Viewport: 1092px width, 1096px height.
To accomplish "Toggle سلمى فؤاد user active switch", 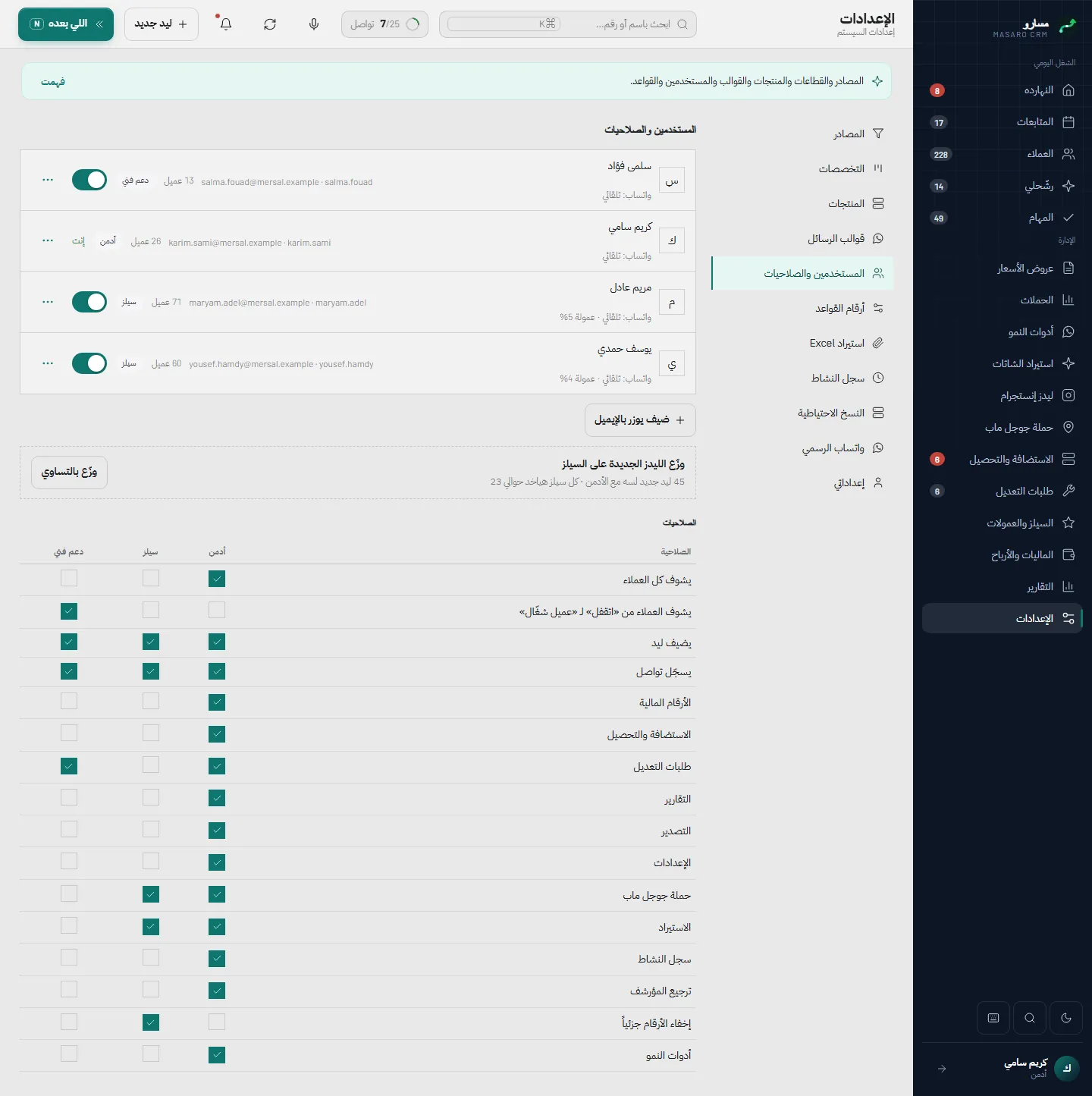I will 89,180.
